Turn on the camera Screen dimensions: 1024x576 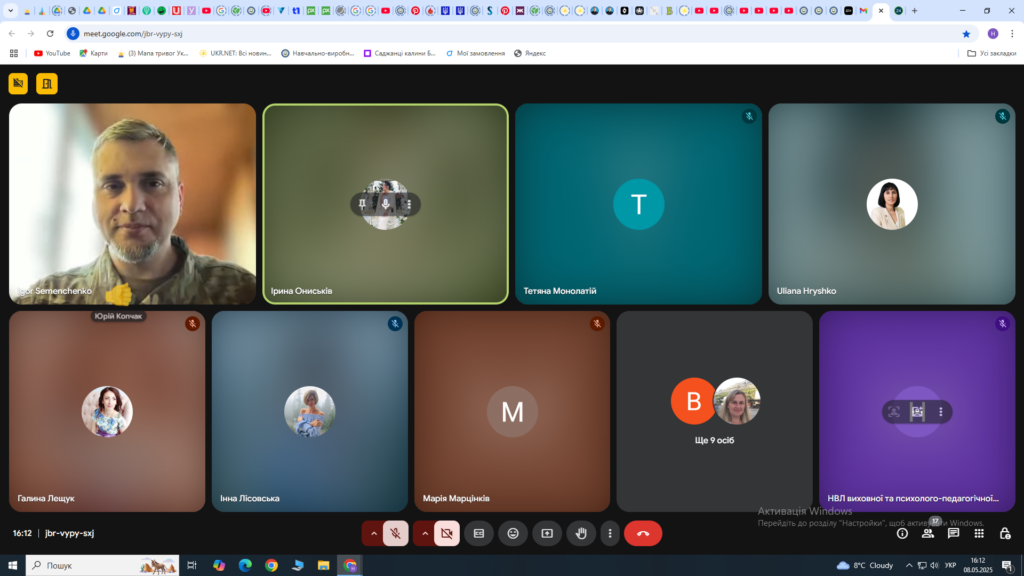click(447, 534)
